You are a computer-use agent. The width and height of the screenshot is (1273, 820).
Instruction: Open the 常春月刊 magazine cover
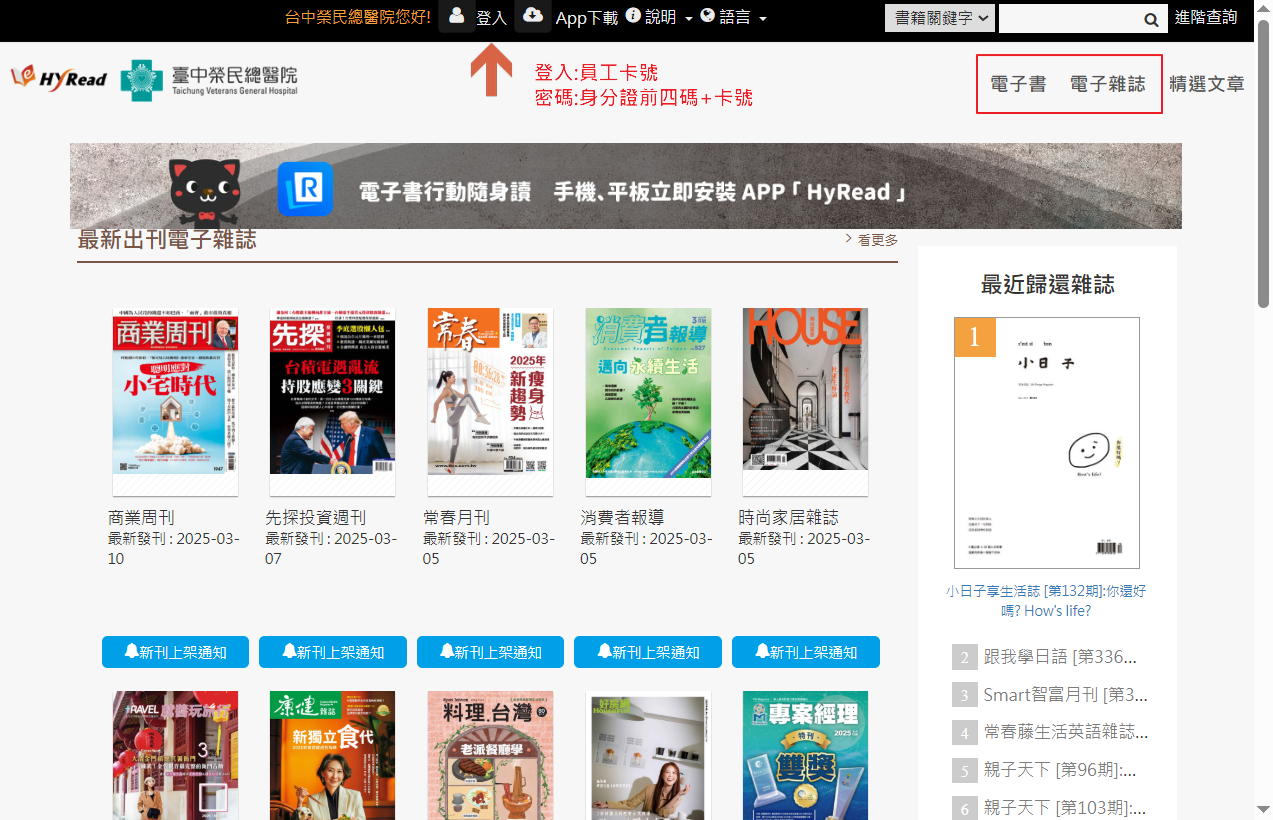[x=490, y=402]
